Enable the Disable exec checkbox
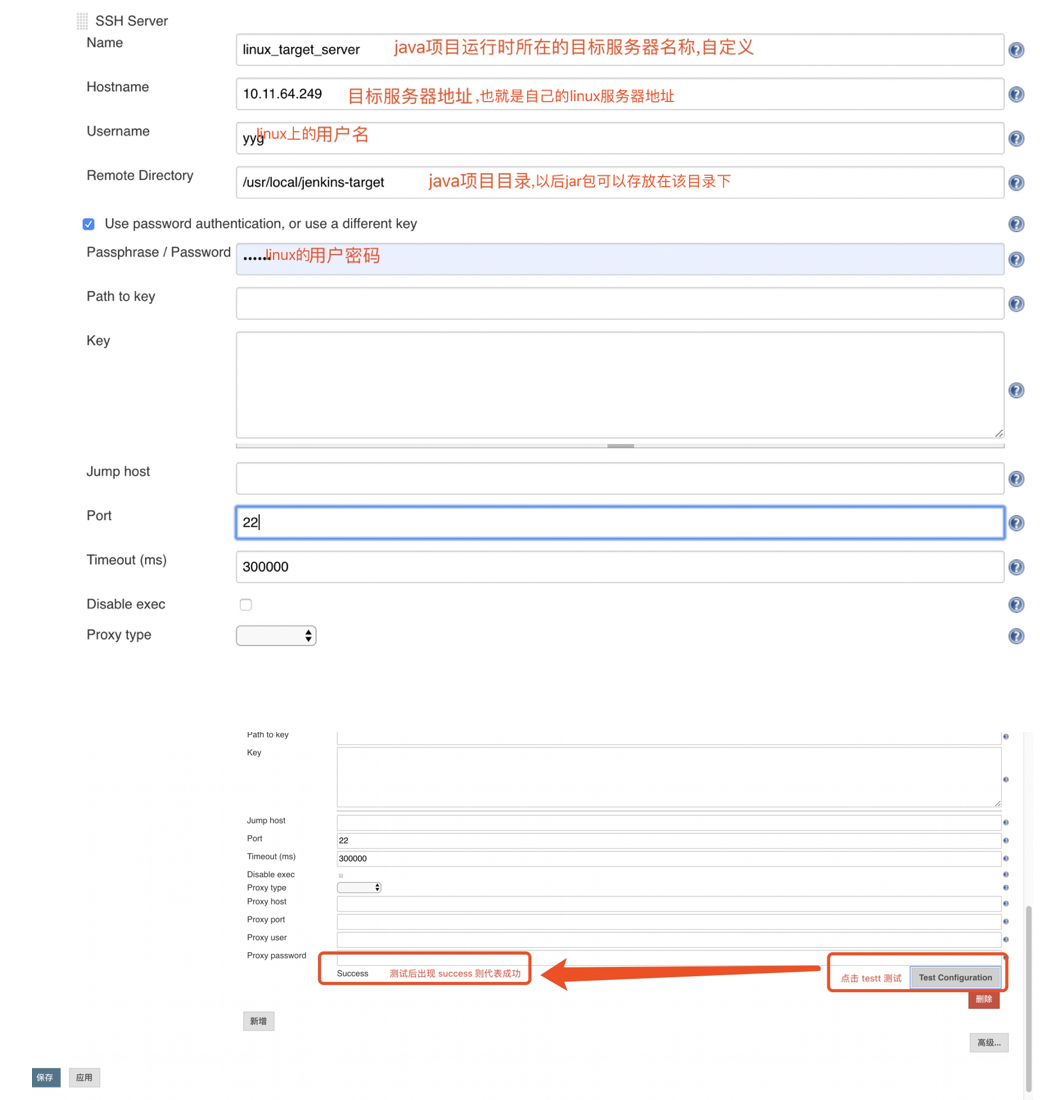Screen dimensions: 1040x1100 (246, 605)
